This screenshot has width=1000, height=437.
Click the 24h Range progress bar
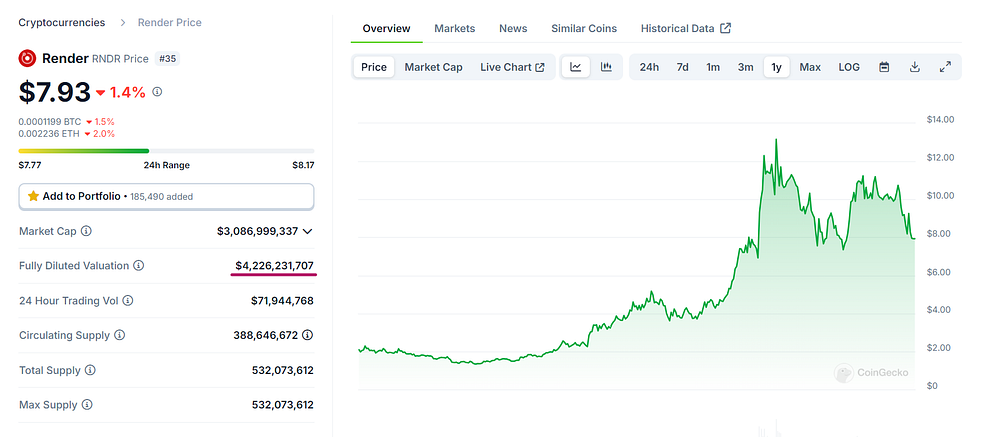(x=166, y=151)
